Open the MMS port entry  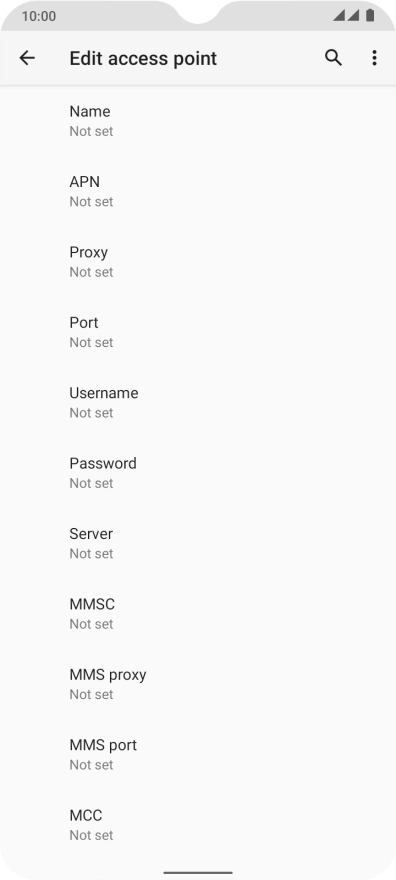pos(198,754)
